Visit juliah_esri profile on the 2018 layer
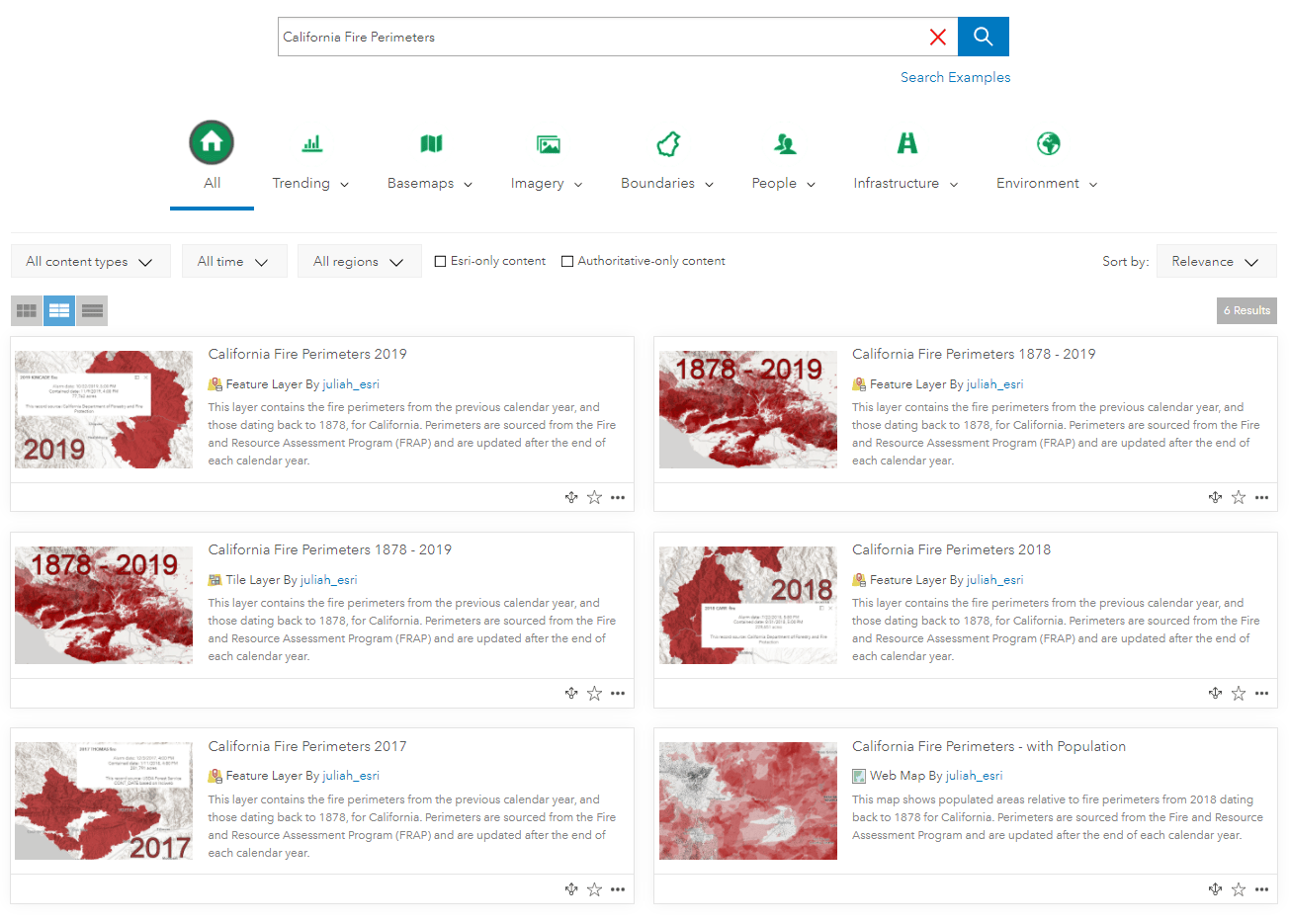Image resolution: width=1289 pixels, height=924 pixels. pos(995,580)
